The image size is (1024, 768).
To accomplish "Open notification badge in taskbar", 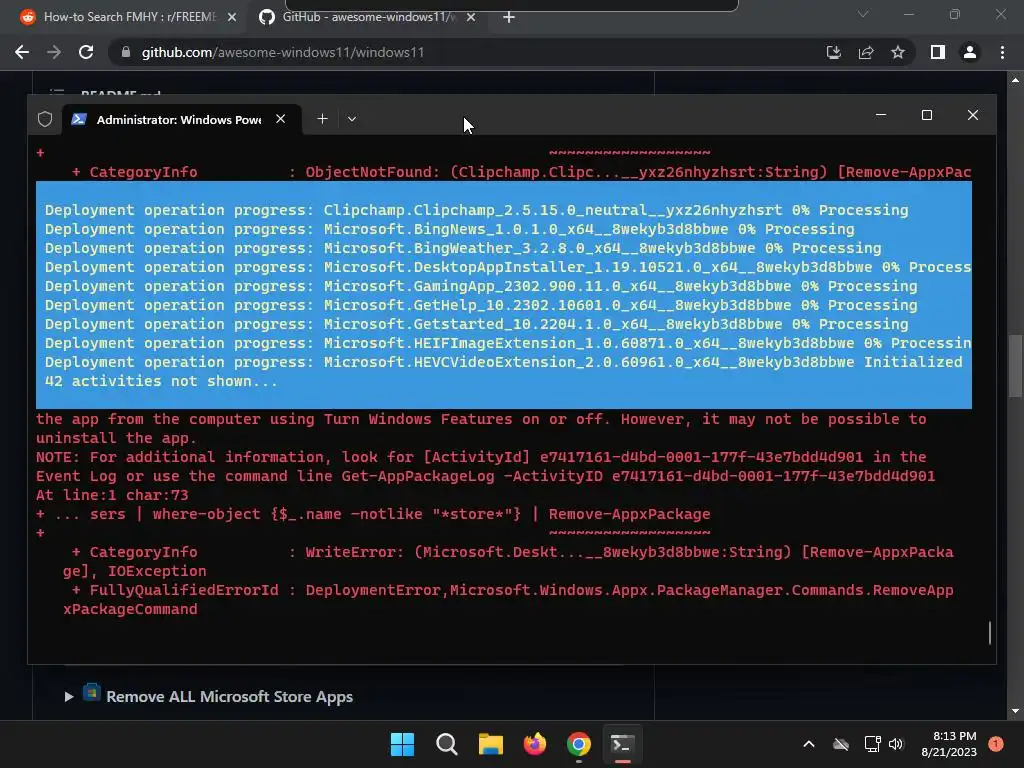I will (996, 744).
